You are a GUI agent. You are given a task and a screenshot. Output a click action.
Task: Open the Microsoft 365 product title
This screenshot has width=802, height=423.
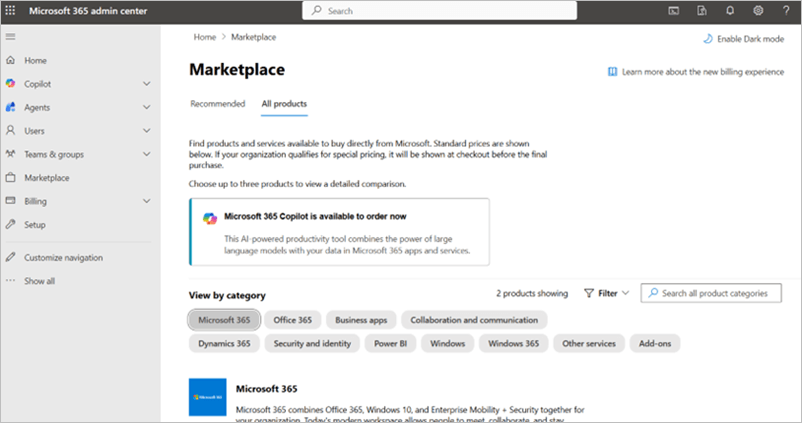[266, 389]
